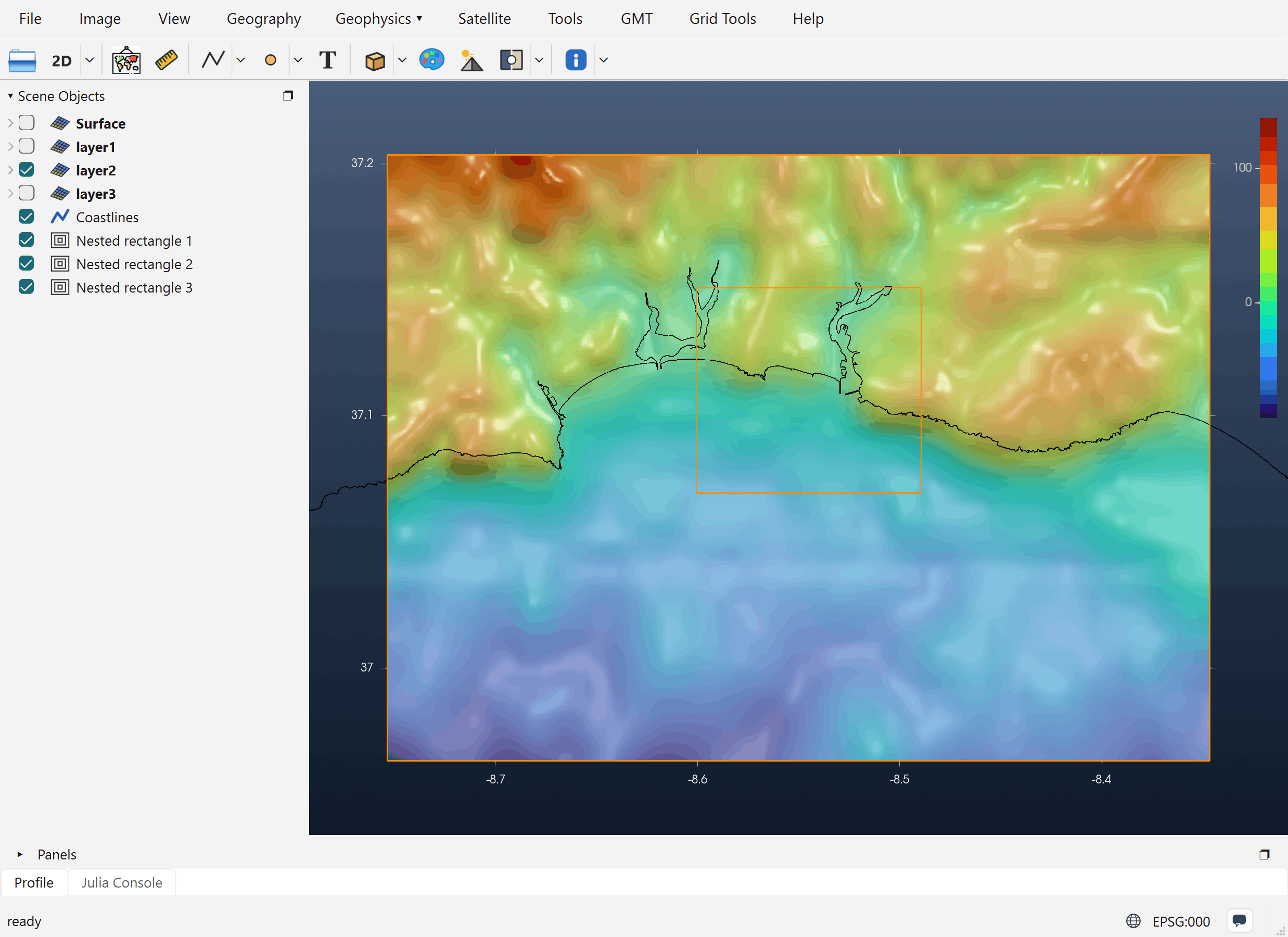This screenshot has height=937, width=1288.
Task: Click the EPSG:000 projection label
Action: pyautogui.click(x=1181, y=921)
